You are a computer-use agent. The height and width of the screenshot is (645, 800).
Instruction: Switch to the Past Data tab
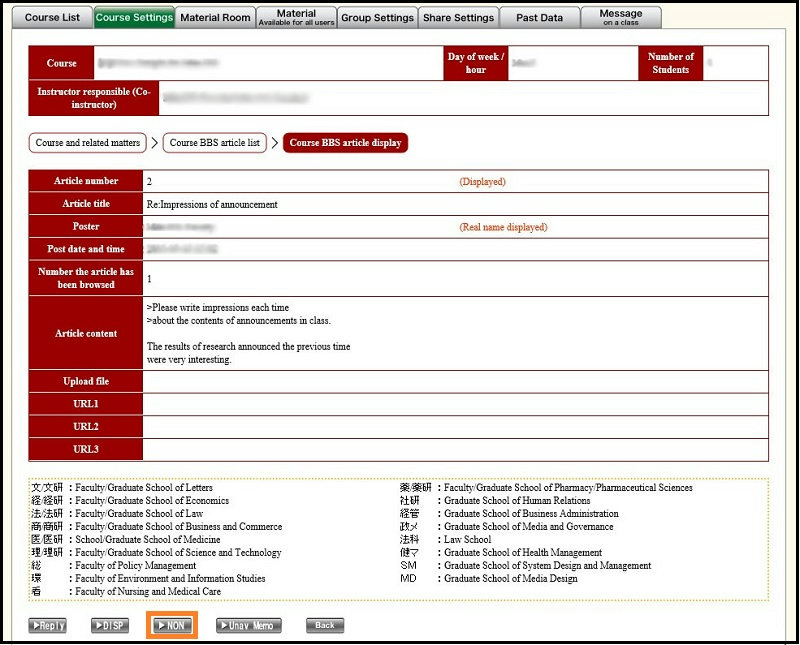point(539,17)
